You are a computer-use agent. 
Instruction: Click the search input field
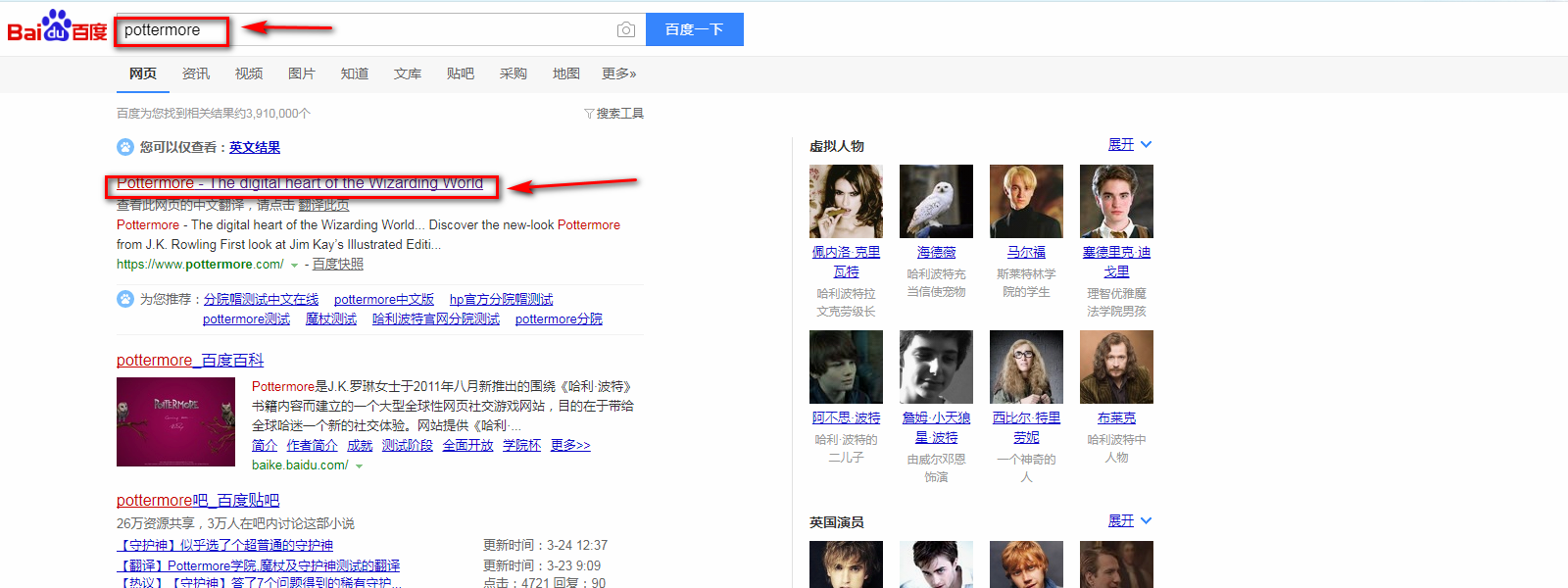[381, 29]
